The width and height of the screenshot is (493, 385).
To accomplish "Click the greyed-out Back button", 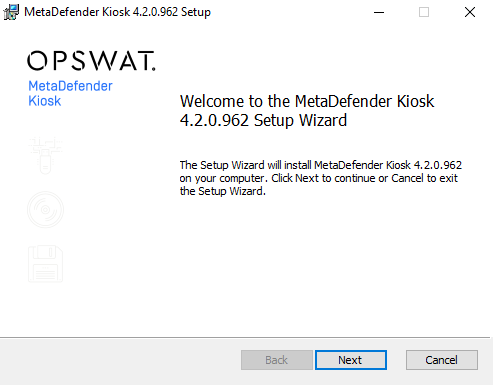I will pyautogui.click(x=277, y=360).
